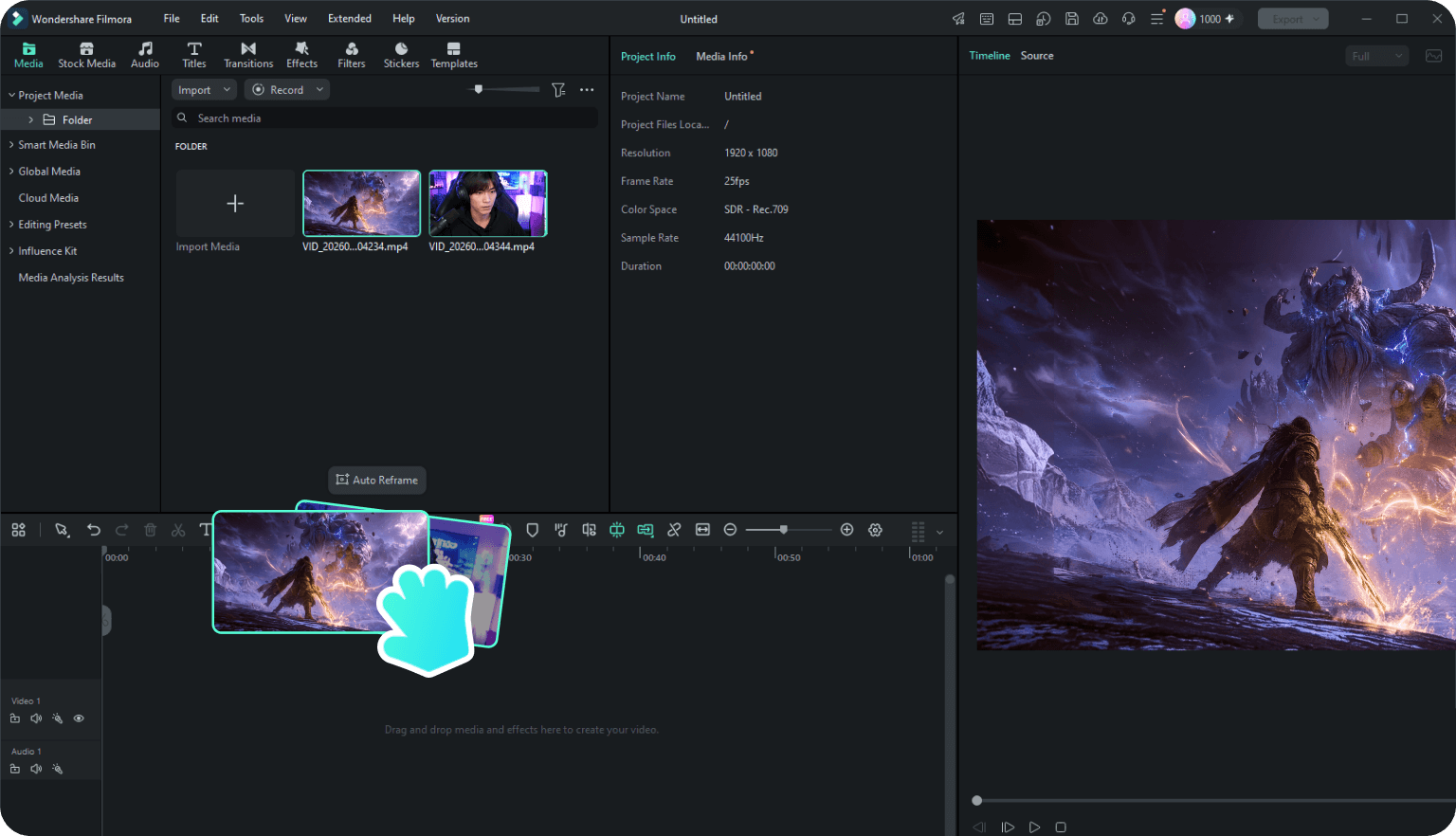Click the Import Media tile
The image size is (1456, 836).
click(235, 204)
